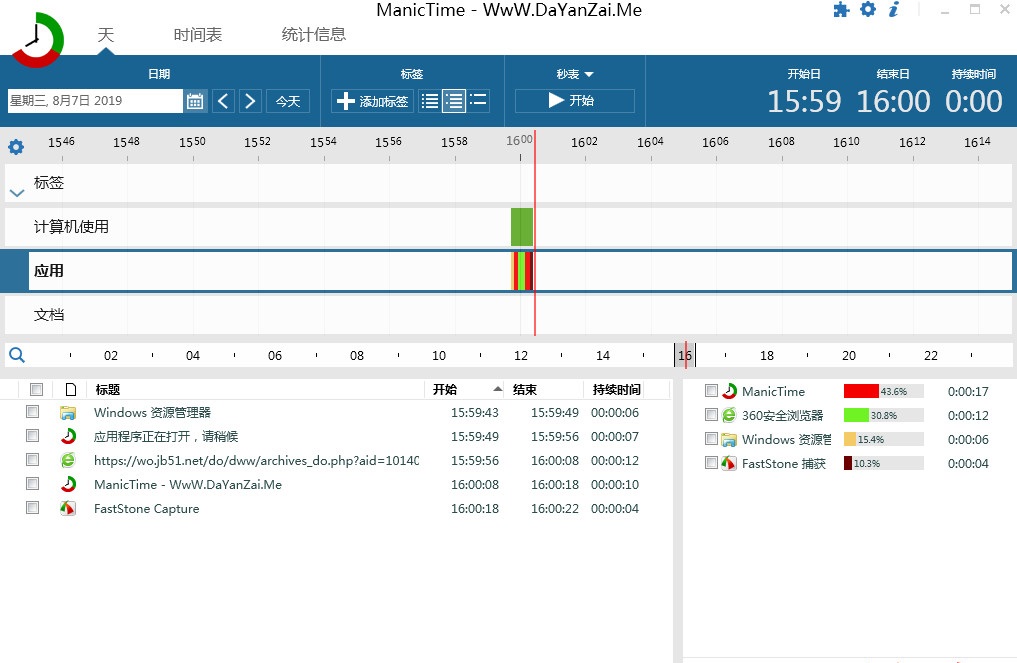This screenshot has height=663, width=1017.
Task: Enable the 360安全浏览器 checkbox in summary
Action: [x=711, y=415]
